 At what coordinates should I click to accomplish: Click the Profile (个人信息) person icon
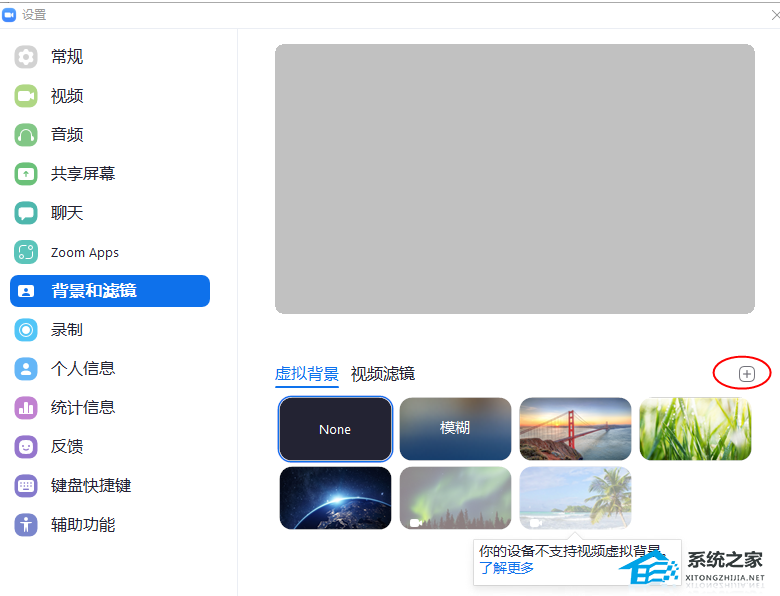(x=26, y=369)
